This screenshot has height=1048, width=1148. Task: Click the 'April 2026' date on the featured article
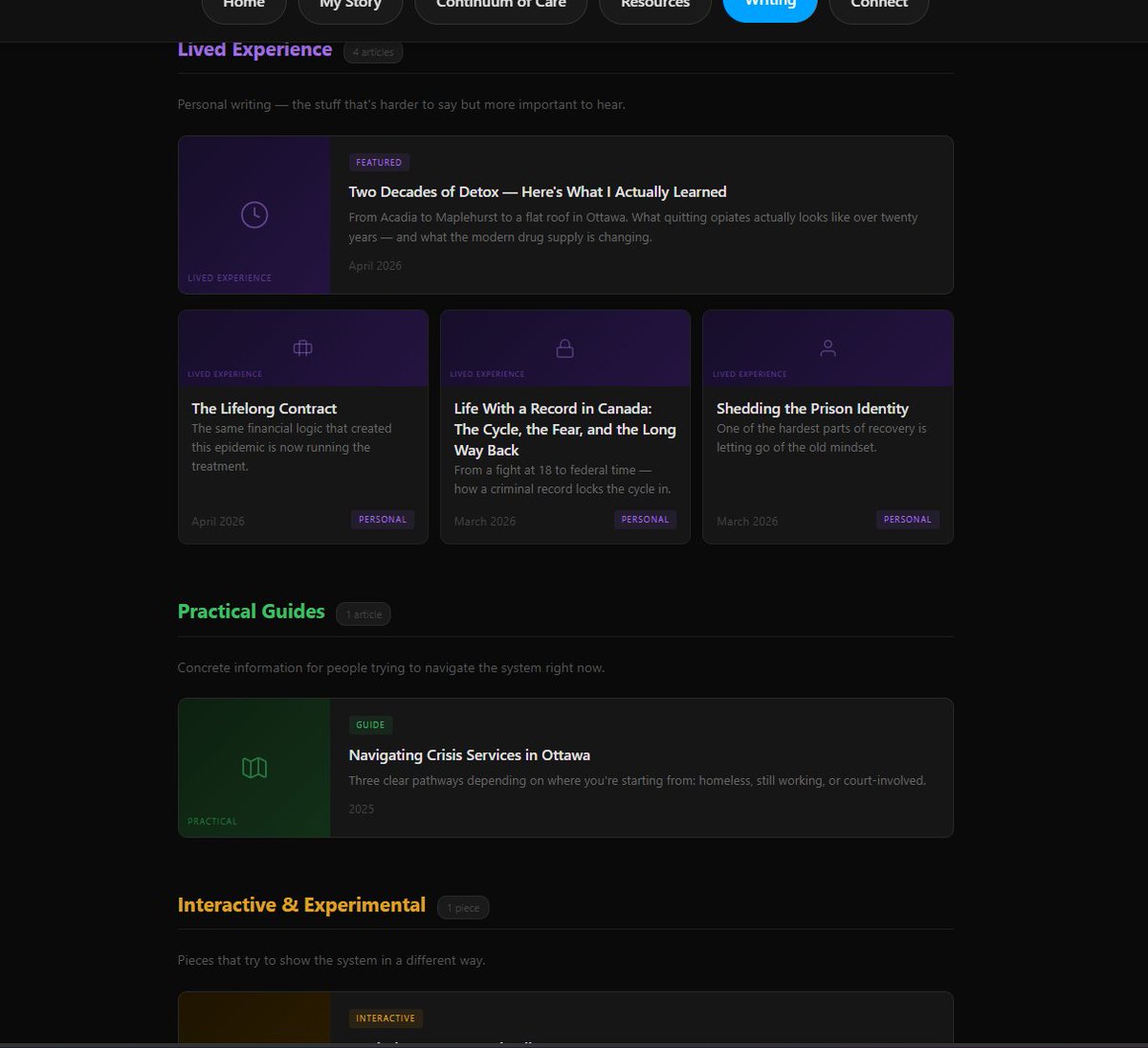[375, 266]
